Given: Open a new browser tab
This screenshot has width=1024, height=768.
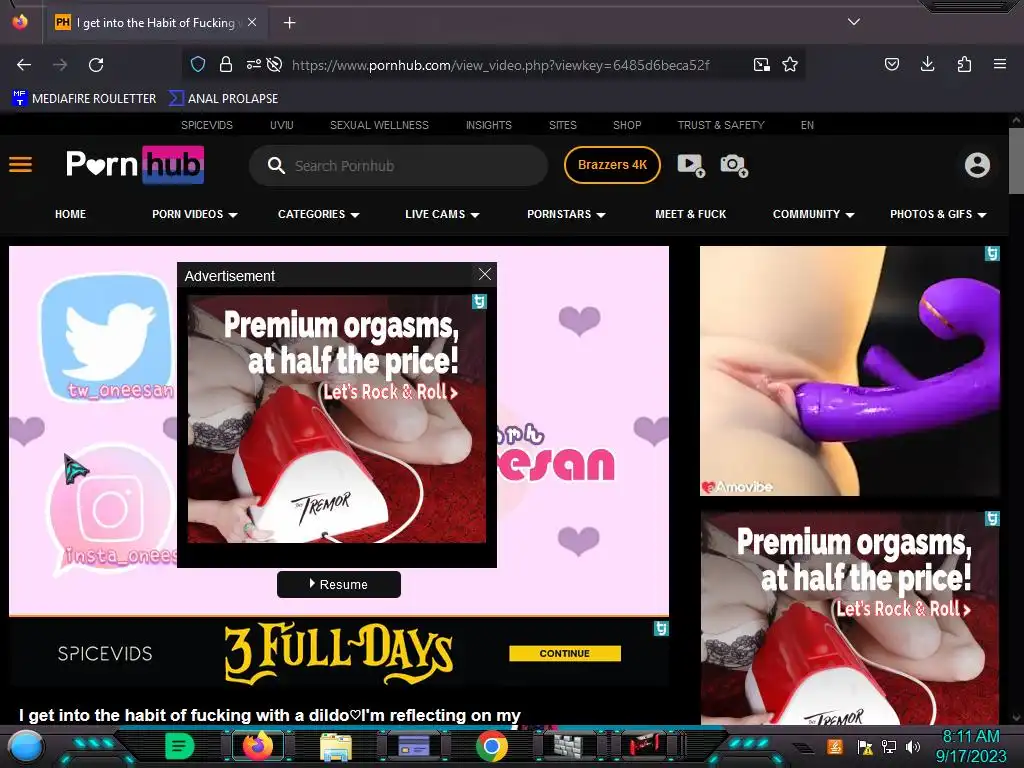Looking at the screenshot, I should click(289, 23).
